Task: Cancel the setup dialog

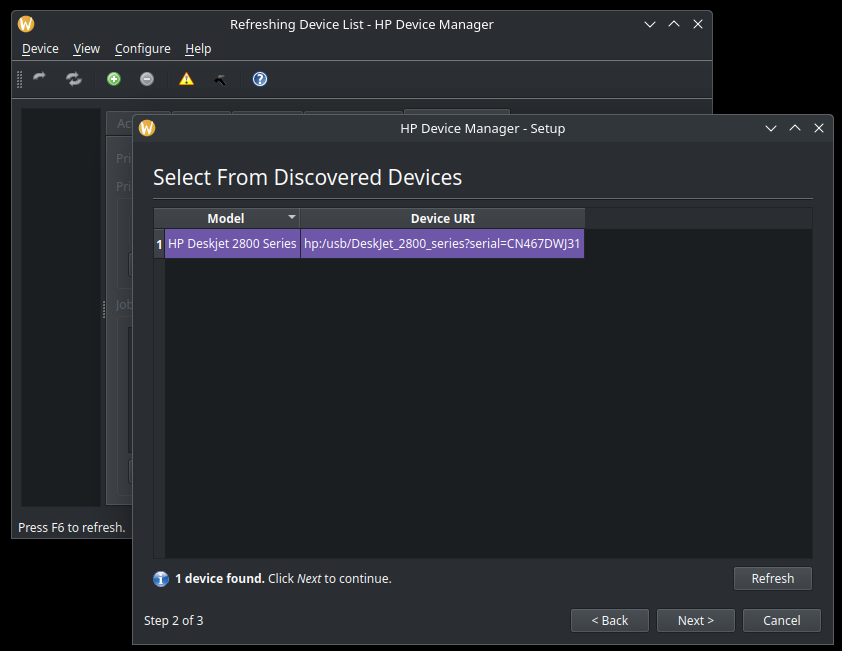Action: click(x=782, y=620)
